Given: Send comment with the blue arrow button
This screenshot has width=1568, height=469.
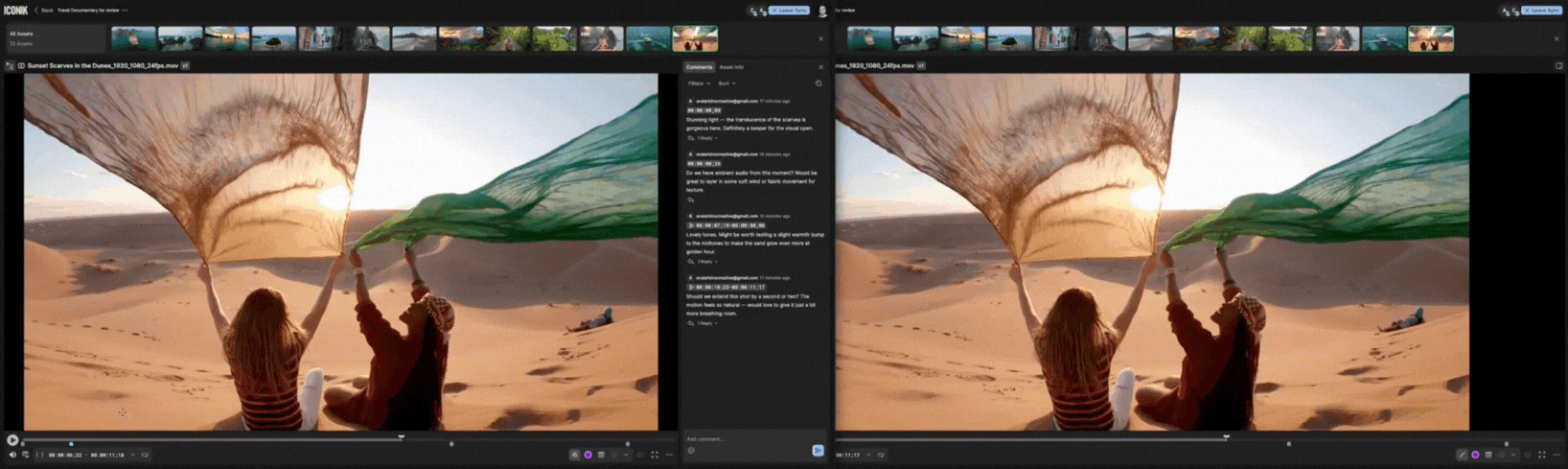Looking at the screenshot, I should (x=818, y=450).
